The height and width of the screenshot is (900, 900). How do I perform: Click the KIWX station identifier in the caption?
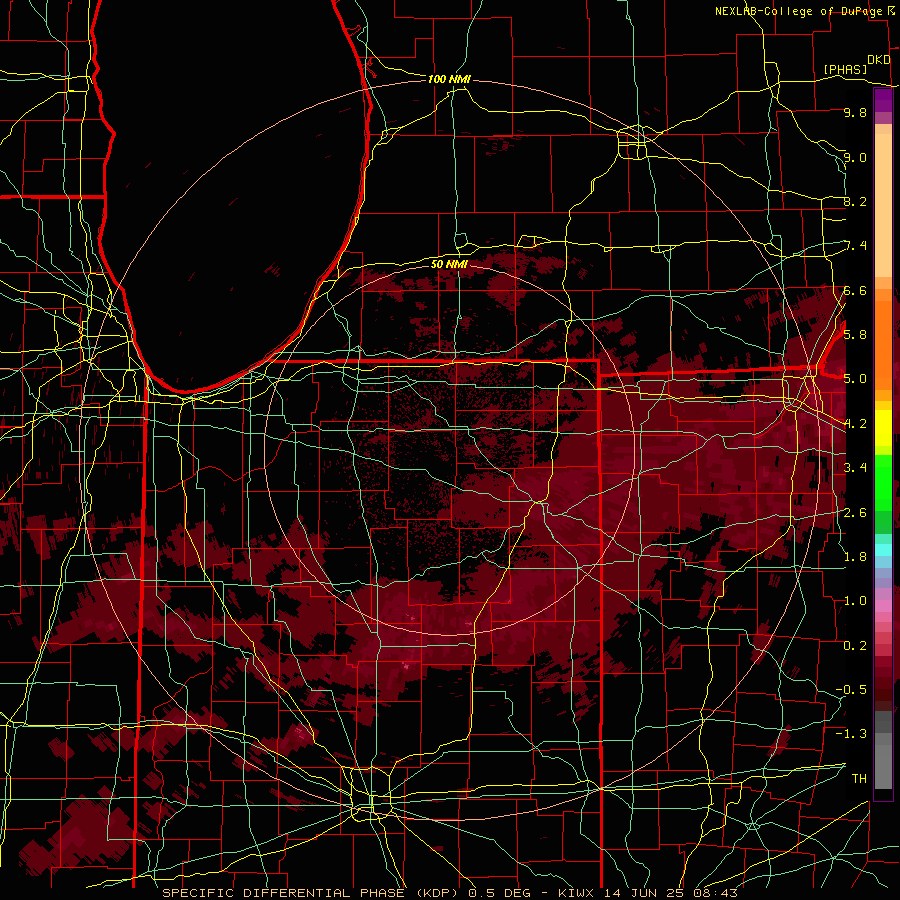(577, 893)
